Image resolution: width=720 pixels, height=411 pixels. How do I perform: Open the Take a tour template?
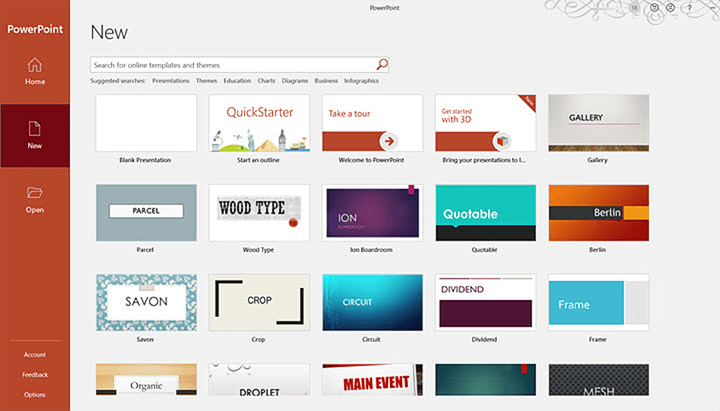[372, 123]
